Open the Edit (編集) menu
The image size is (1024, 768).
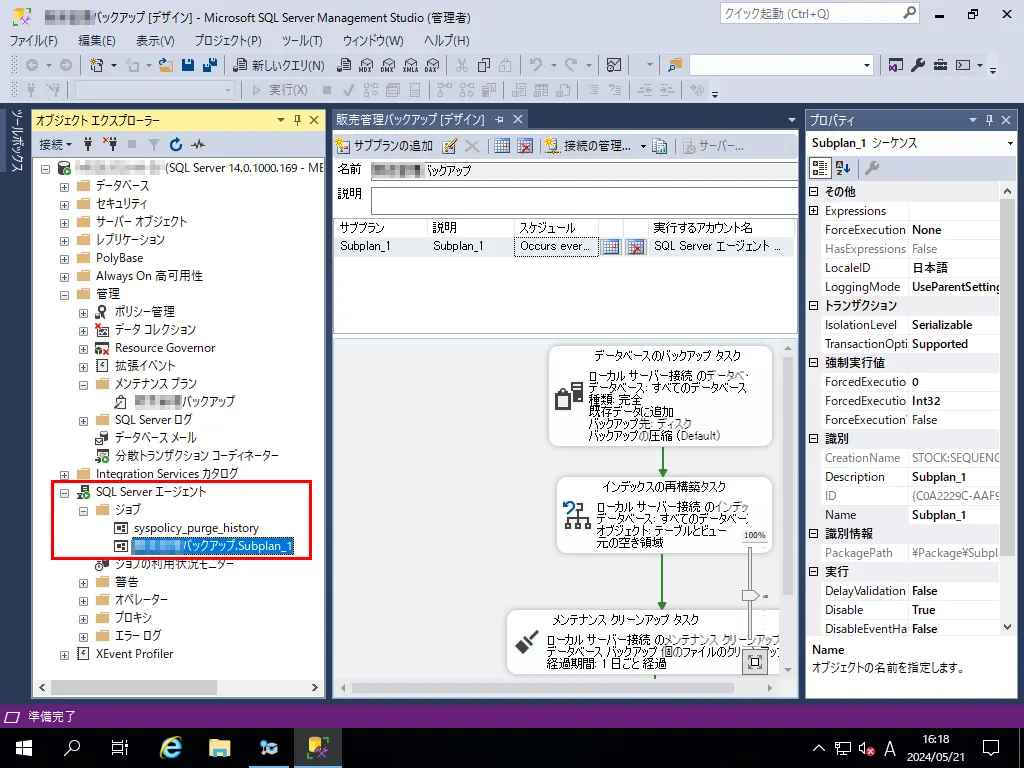[97, 40]
